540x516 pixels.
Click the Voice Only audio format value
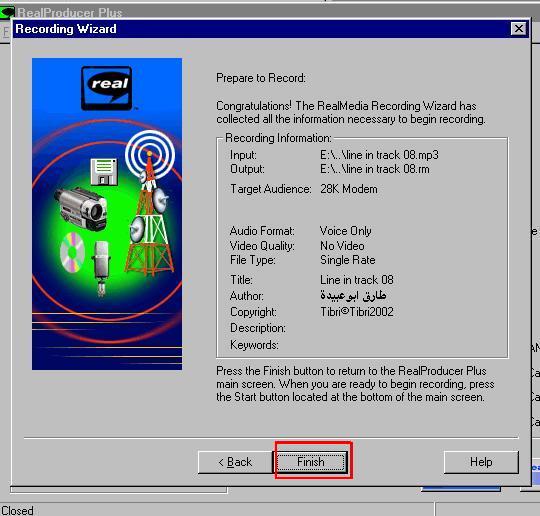pos(345,231)
